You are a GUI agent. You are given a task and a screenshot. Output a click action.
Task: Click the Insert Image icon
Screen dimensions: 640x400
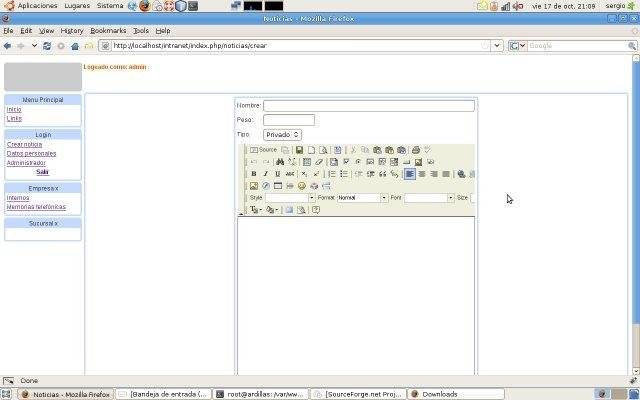[253, 186]
